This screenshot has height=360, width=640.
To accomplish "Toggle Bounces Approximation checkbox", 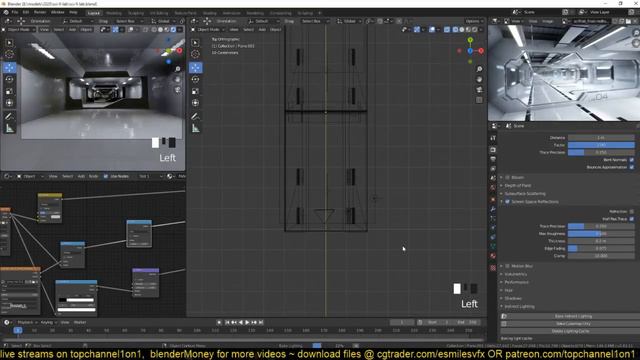I will (x=631, y=167).
